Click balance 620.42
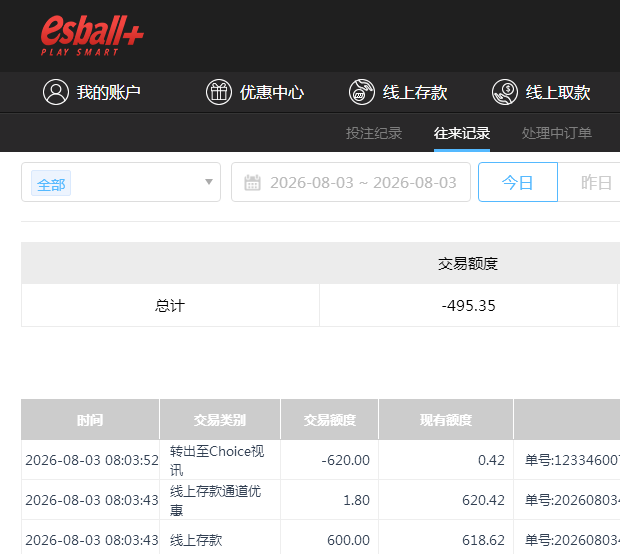Image resolution: width=620 pixels, height=554 pixels. 483,500
